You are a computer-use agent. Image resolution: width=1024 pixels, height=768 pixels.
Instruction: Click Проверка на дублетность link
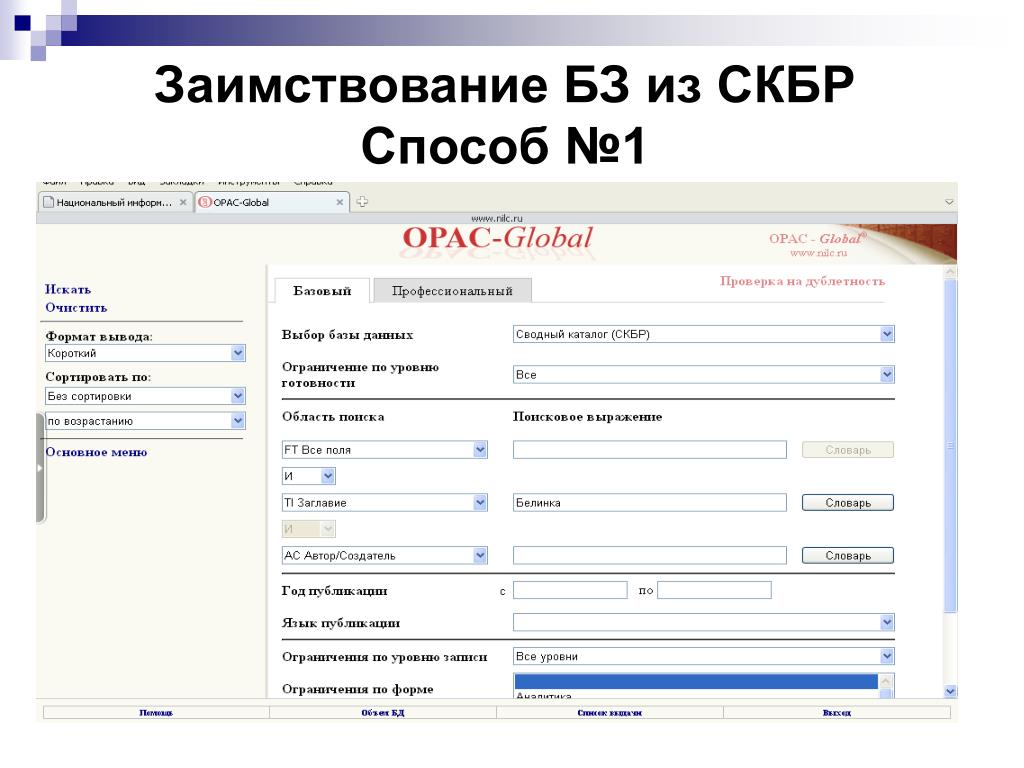802,281
